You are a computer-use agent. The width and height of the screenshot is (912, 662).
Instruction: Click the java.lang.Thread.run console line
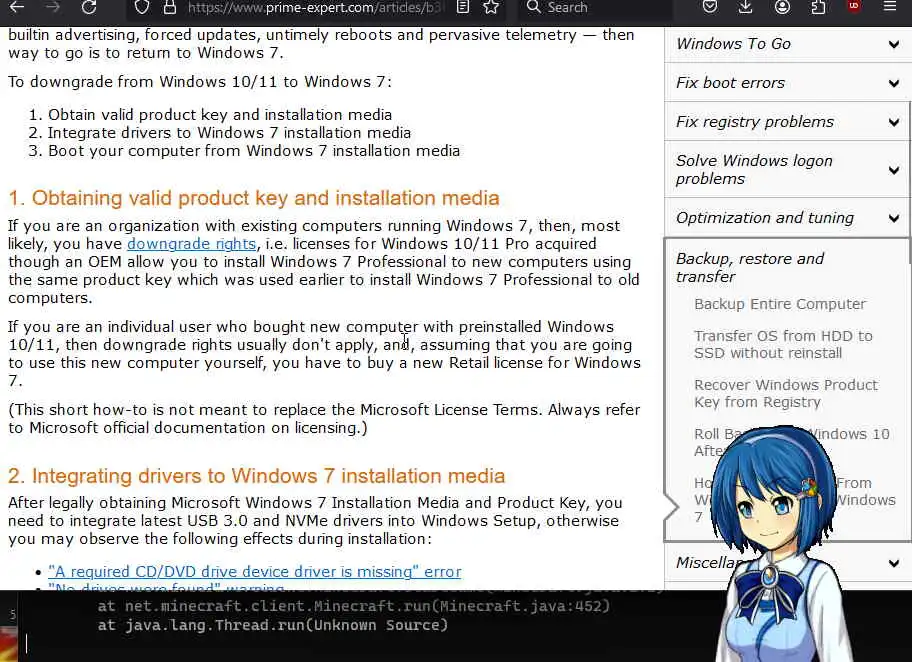click(x=273, y=625)
